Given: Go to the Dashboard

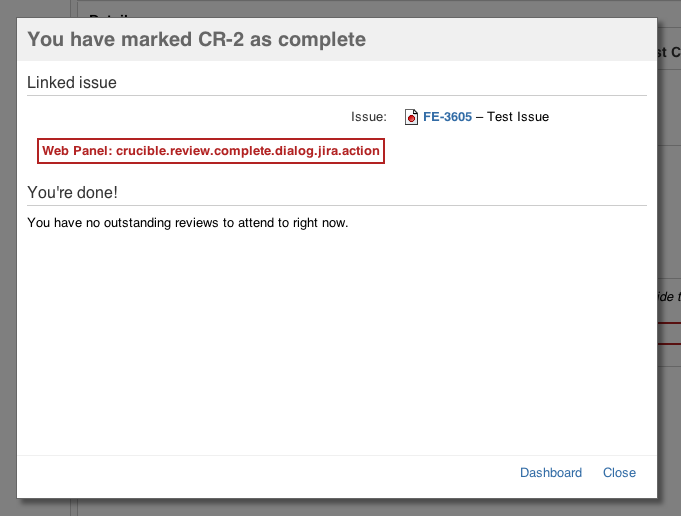Looking at the screenshot, I should (550, 473).
